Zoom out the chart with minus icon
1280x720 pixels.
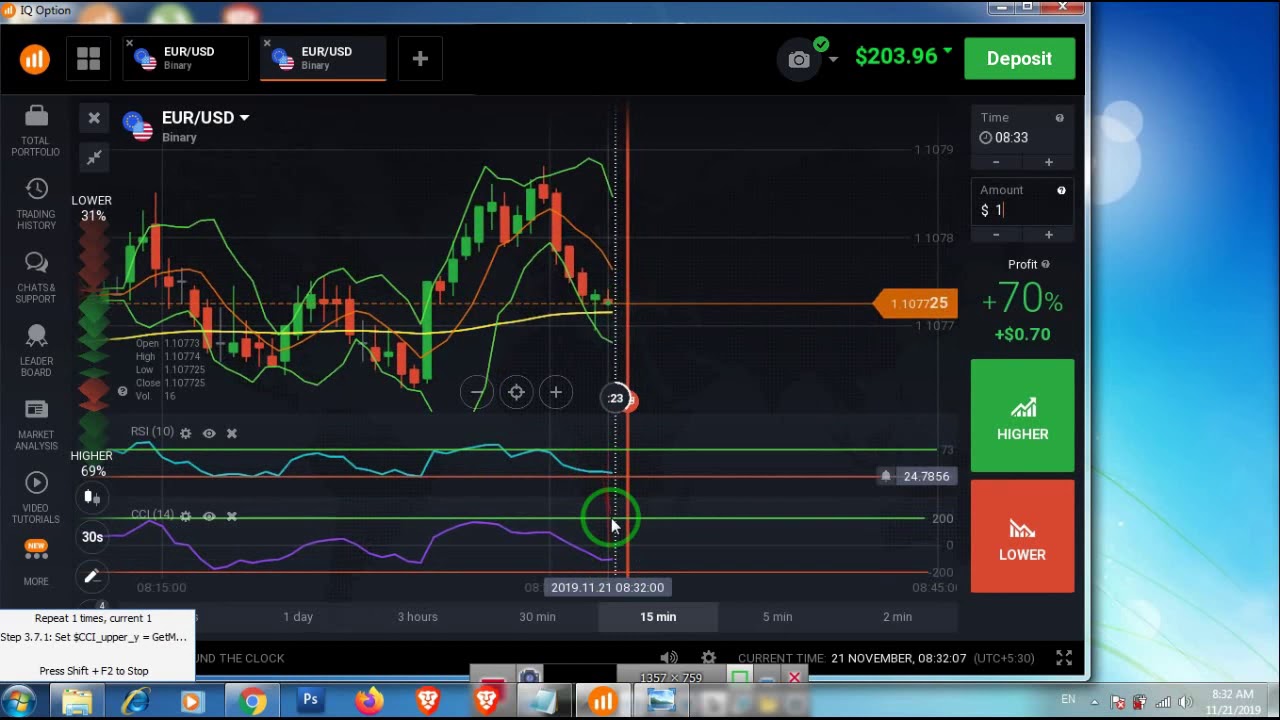click(477, 393)
